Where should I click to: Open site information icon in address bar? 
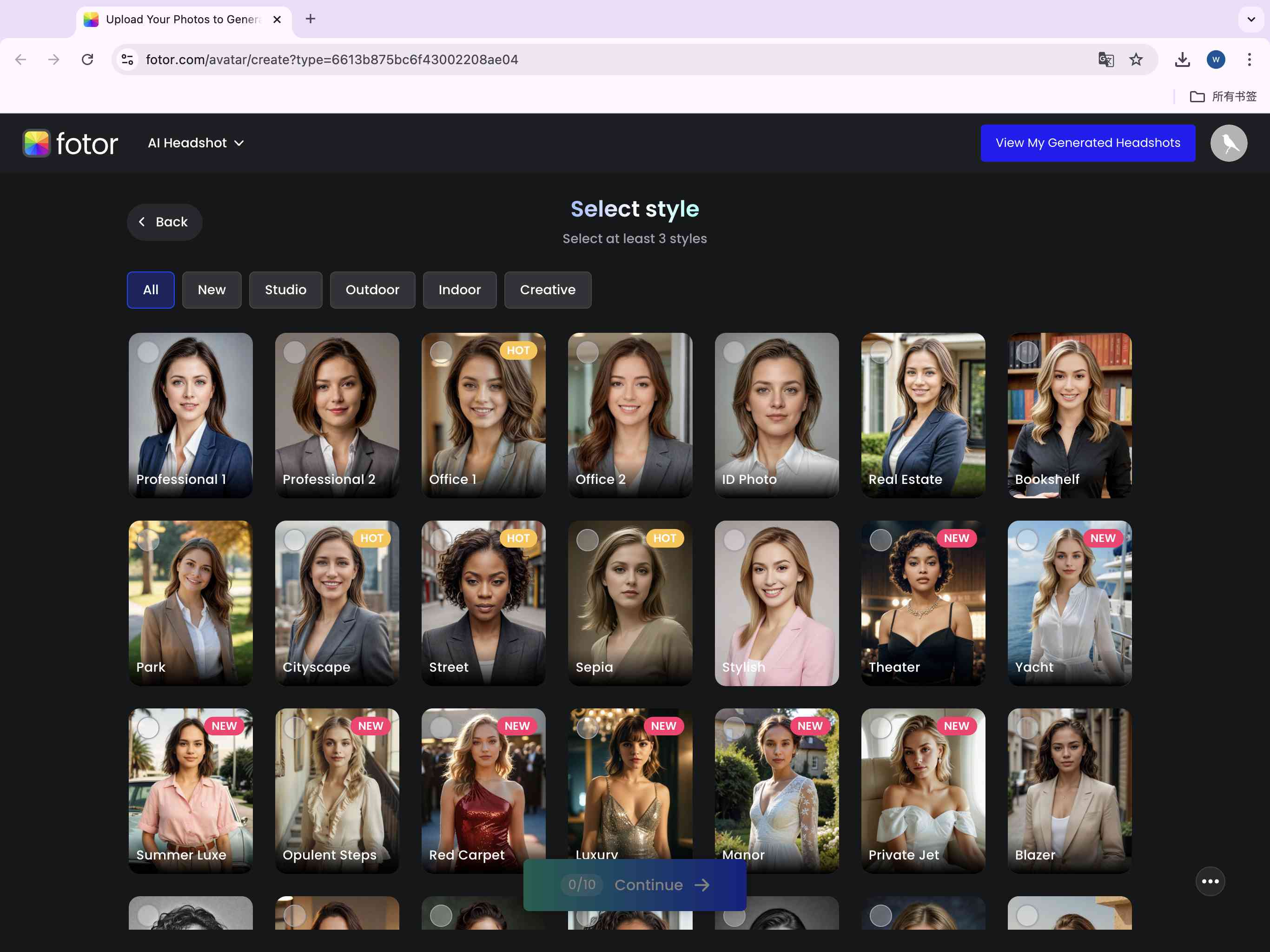(x=127, y=59)
